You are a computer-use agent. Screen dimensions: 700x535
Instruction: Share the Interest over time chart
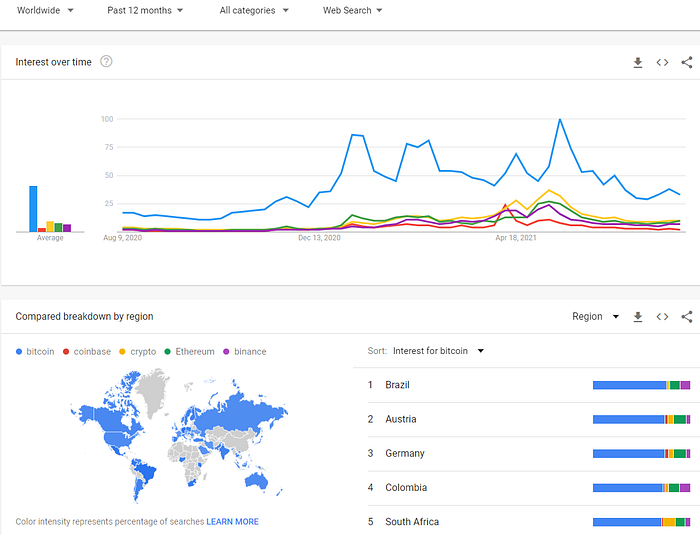tap(687, 63)
